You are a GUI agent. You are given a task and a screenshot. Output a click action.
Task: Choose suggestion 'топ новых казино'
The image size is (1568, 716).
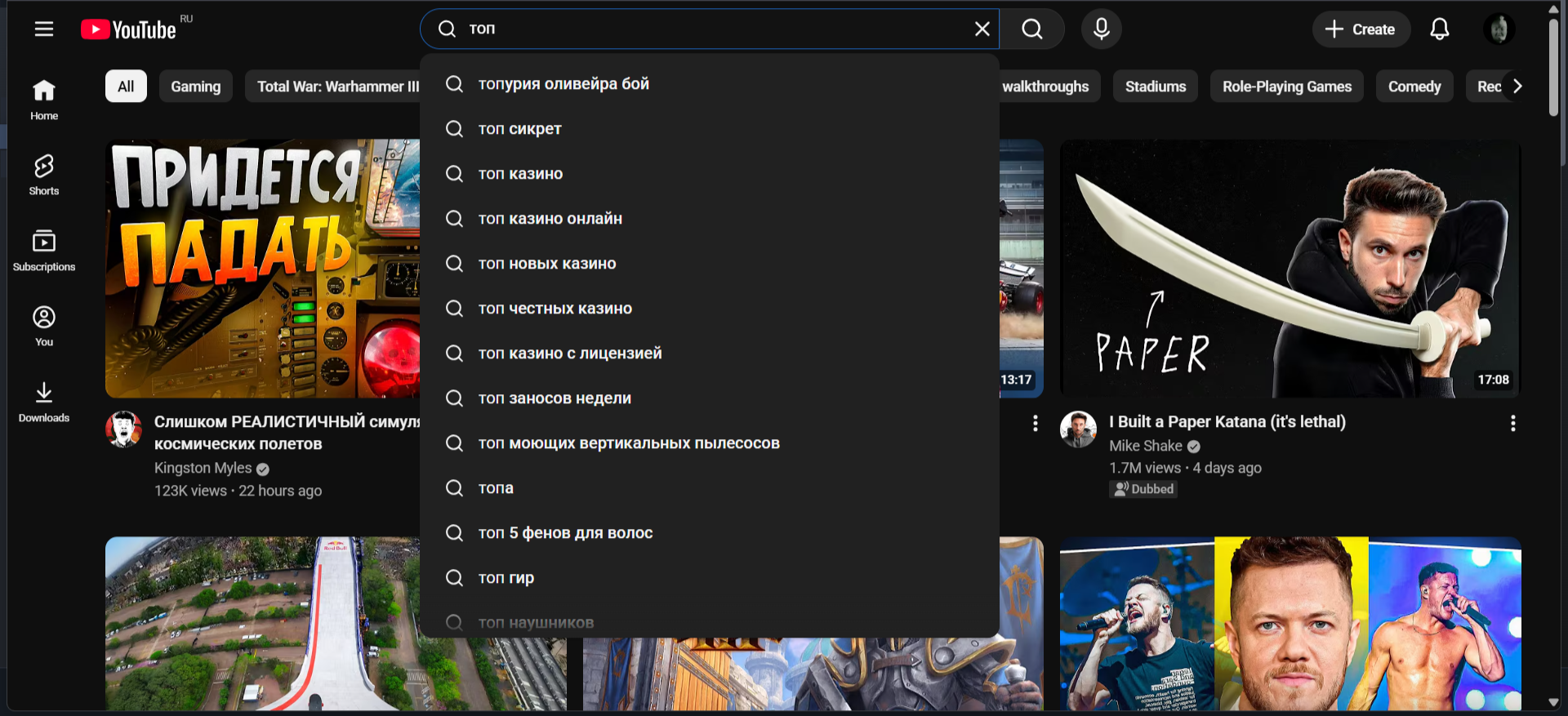710,264
